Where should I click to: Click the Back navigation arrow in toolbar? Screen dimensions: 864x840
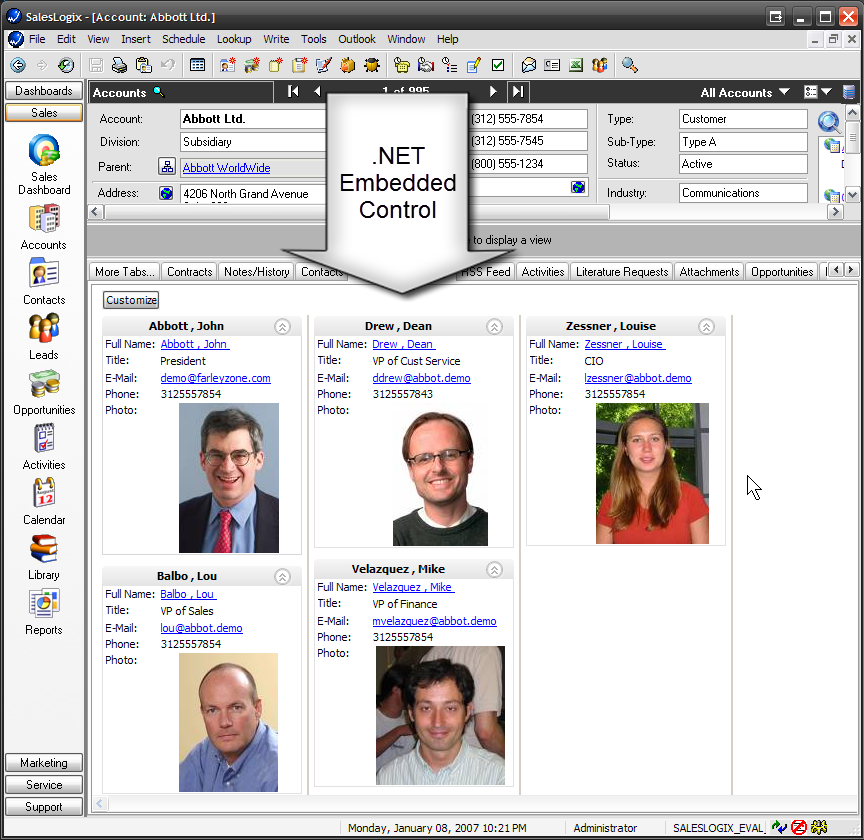point(18,65)
